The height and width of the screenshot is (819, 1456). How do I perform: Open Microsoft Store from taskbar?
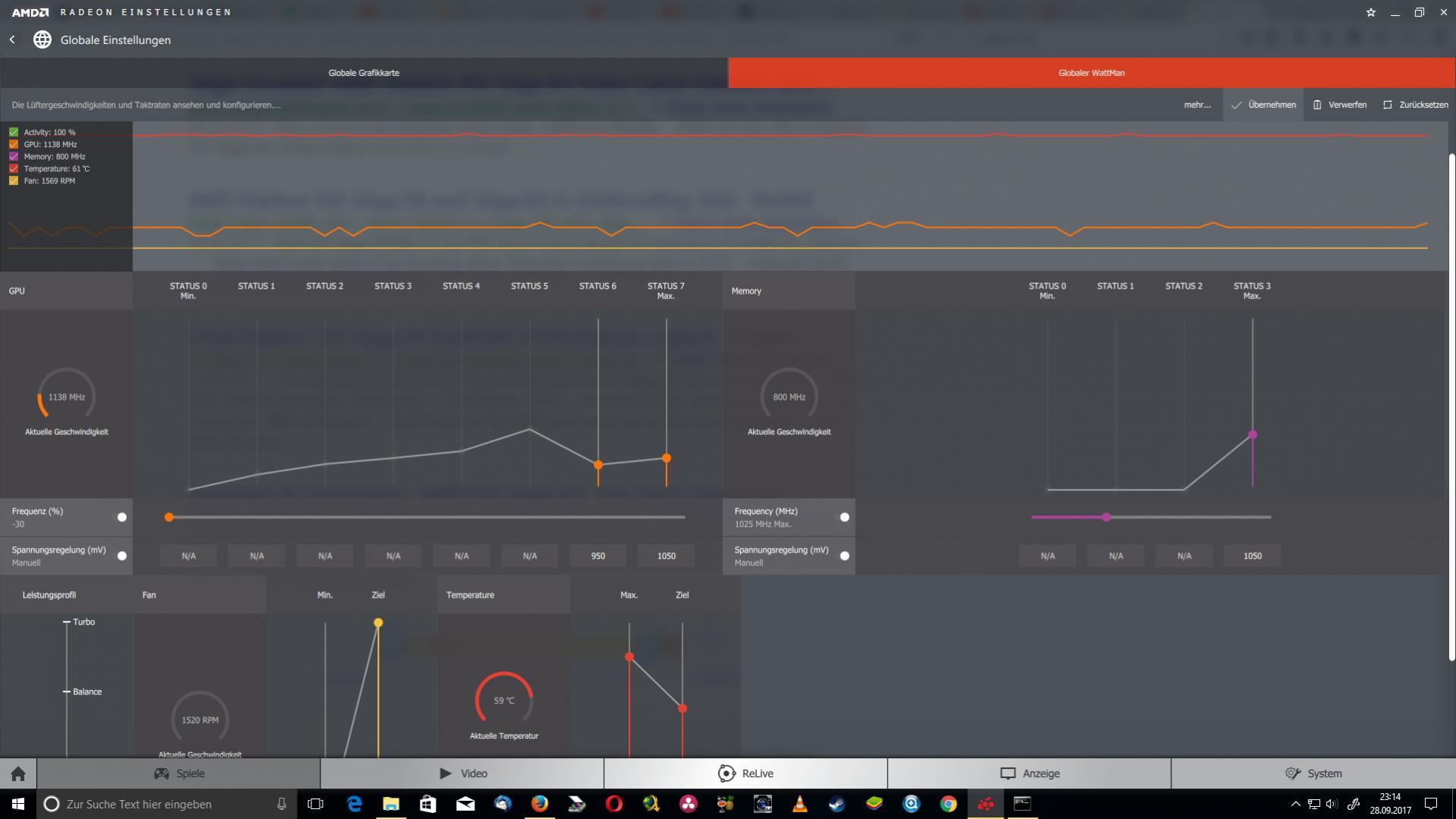coord(428,804)
